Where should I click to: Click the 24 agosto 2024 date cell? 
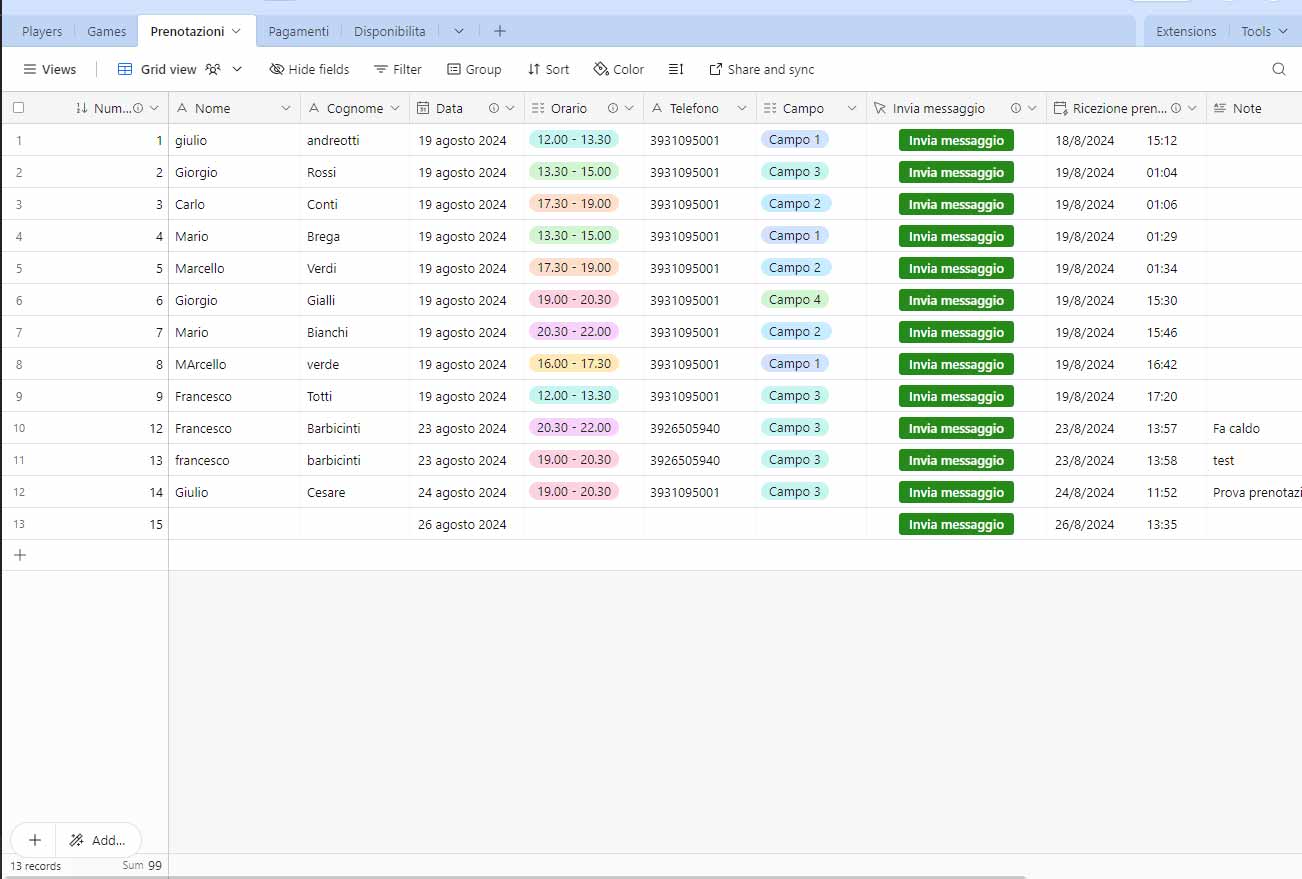[x=467, y=492]
